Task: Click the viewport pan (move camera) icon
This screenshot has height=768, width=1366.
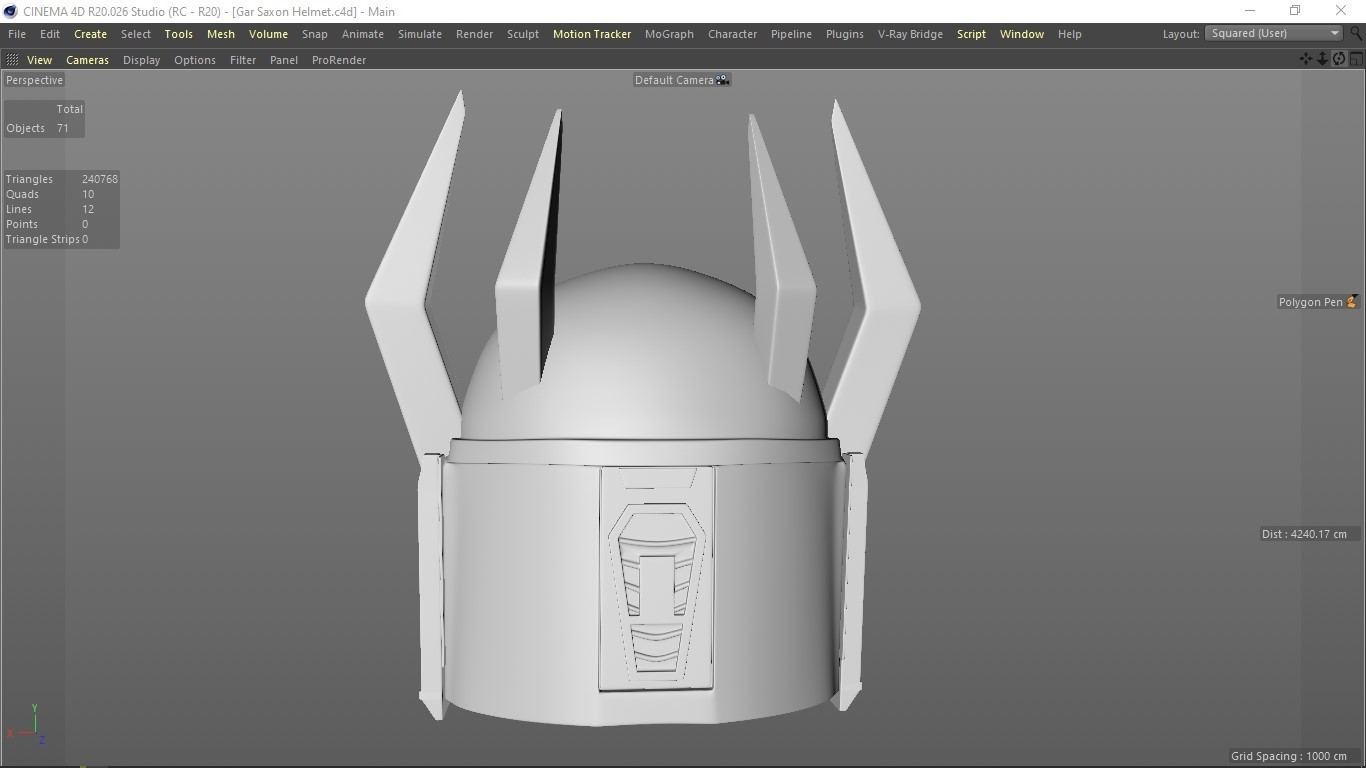Action: tap(1306, 59)
